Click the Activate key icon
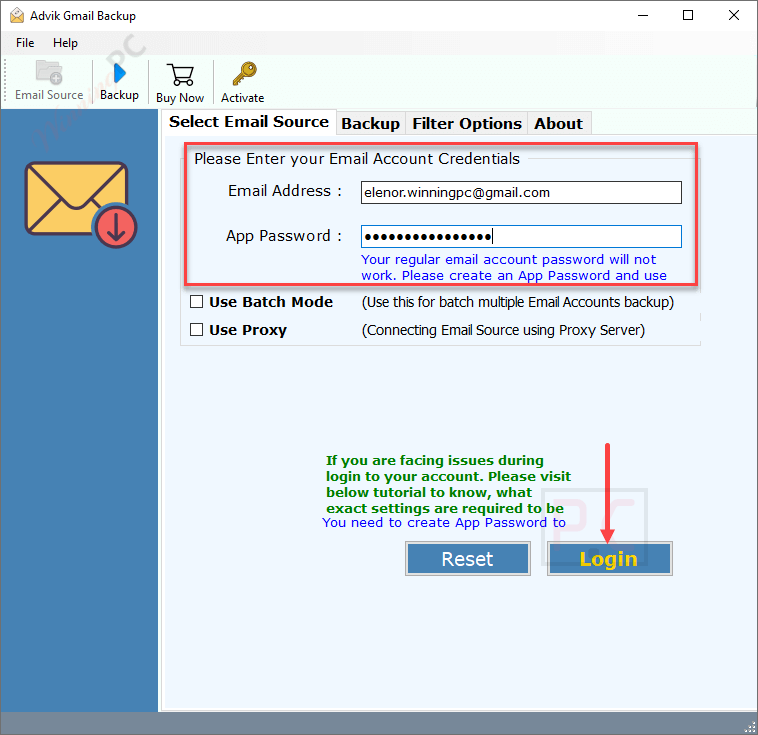The width and height of the screenshot is (758, 735). [243, 75]
